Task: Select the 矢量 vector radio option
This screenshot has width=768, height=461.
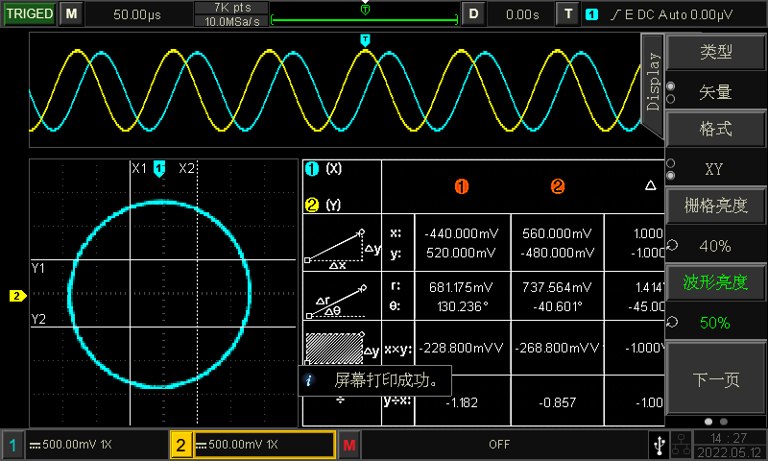Action: (715, 92)
